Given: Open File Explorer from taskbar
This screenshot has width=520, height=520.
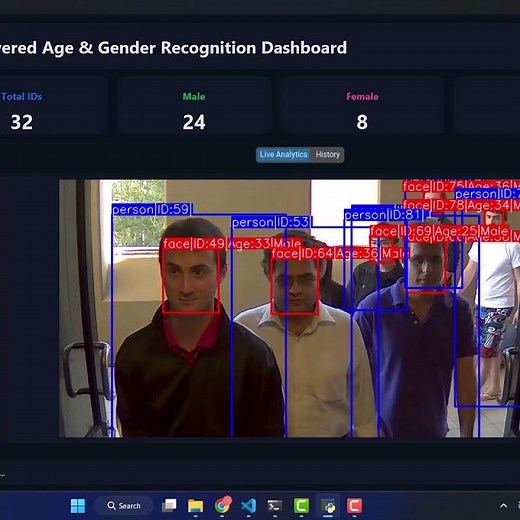Looking at the screenshot, I should tap(196, 506).
